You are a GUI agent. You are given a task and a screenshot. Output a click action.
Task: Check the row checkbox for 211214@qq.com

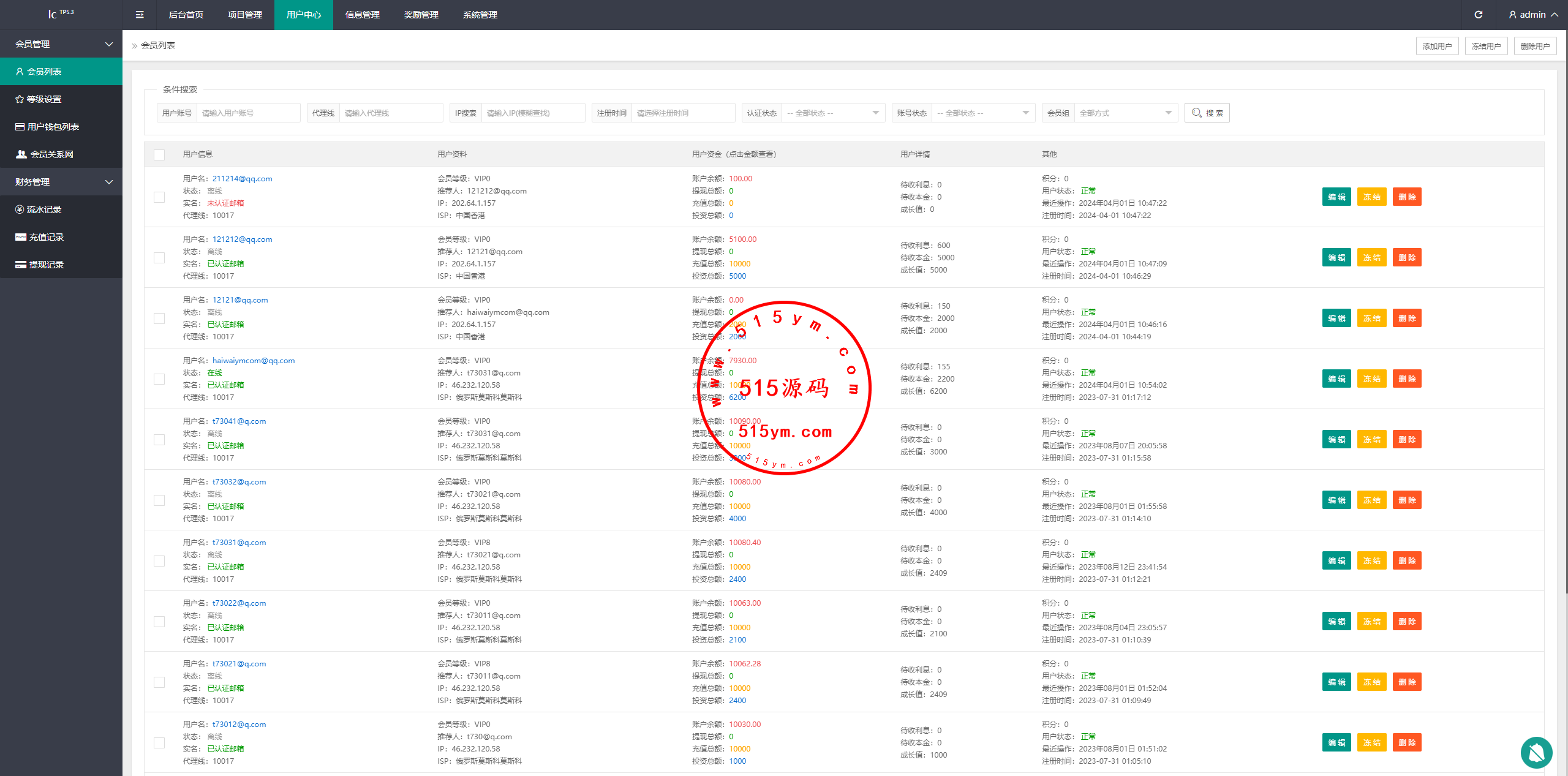click(159, 197)
